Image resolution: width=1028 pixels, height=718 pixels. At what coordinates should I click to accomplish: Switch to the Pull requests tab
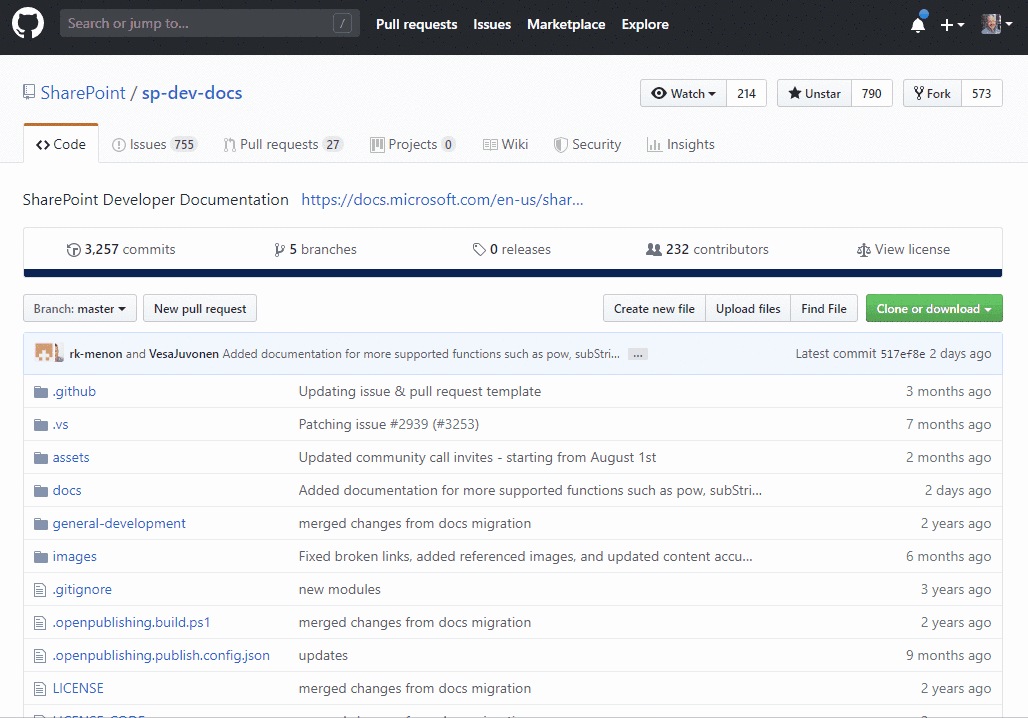(283, 144)
